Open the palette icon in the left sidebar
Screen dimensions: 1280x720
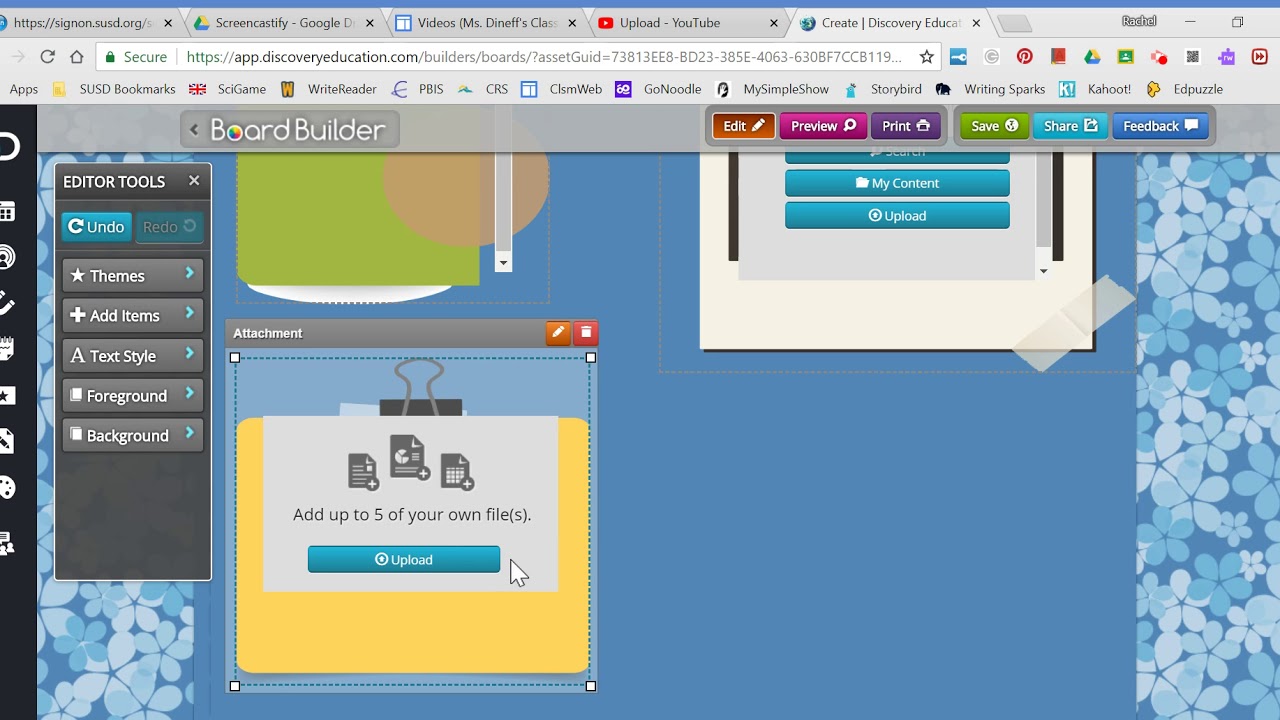pos(7,488)
